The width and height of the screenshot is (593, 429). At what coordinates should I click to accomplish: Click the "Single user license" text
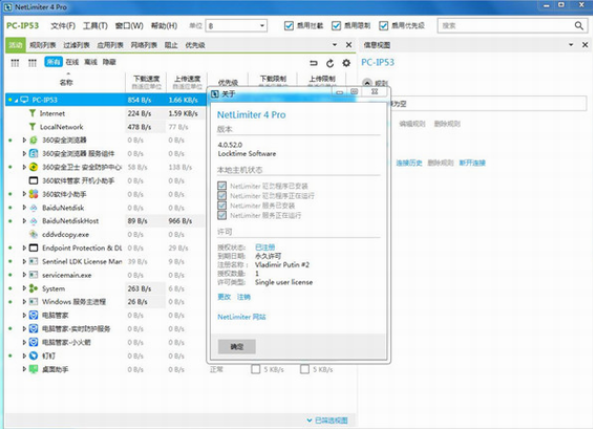coord(284,282)
